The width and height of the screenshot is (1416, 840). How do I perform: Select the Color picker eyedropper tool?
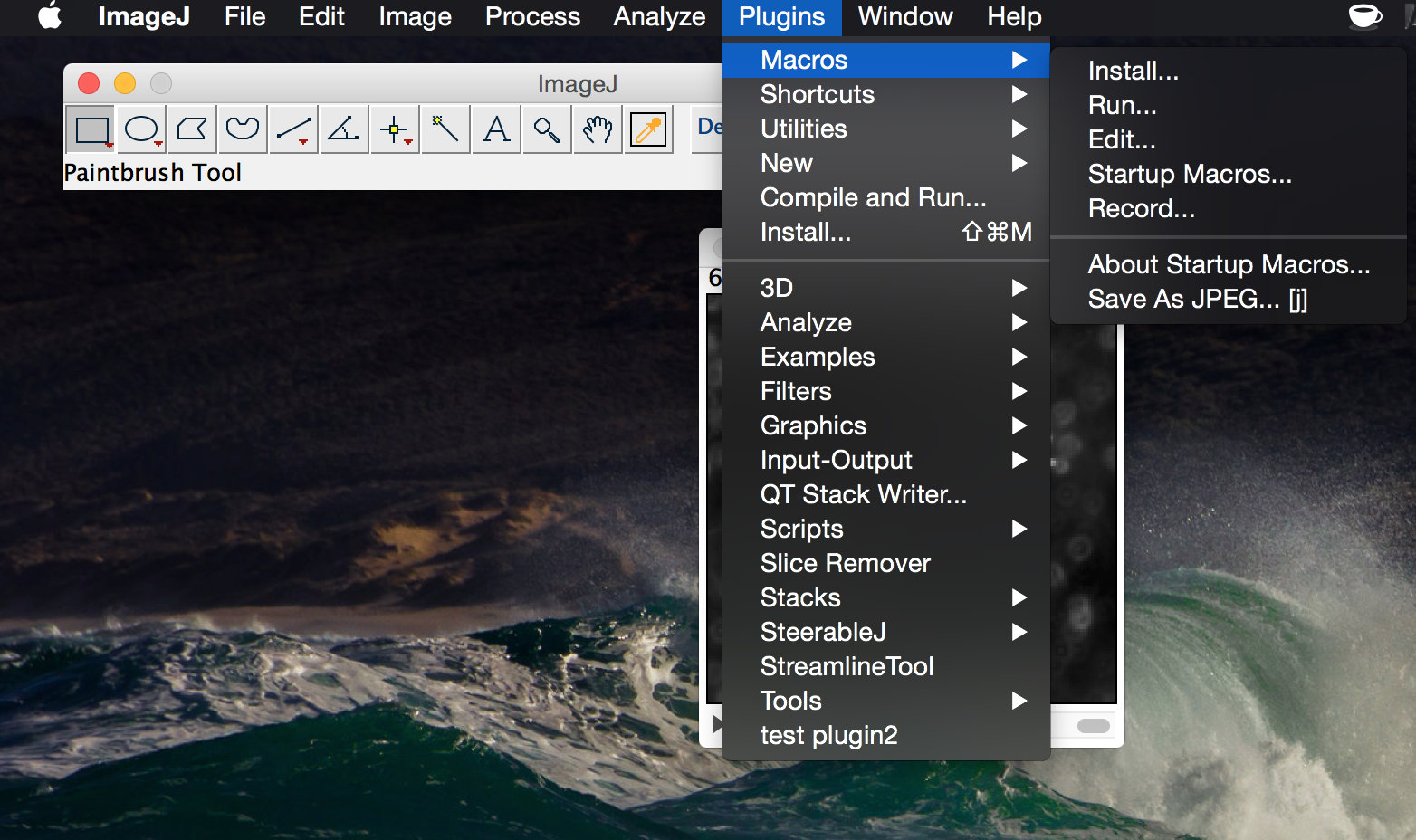tap(648, 129)
